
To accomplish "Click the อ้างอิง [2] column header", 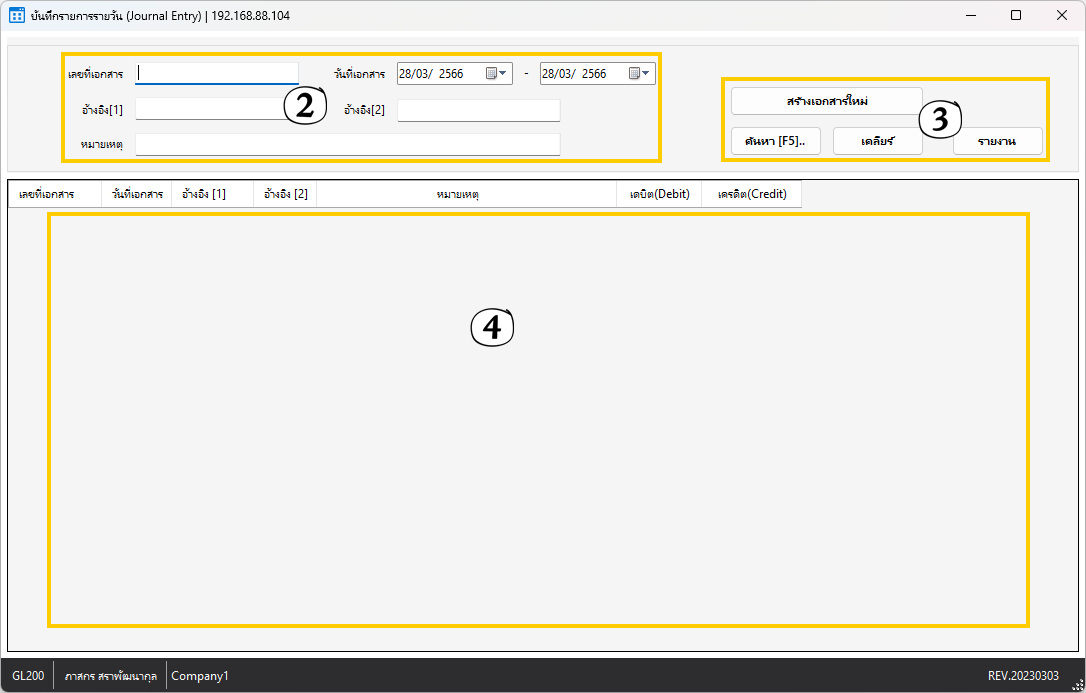I will (285, 194).
